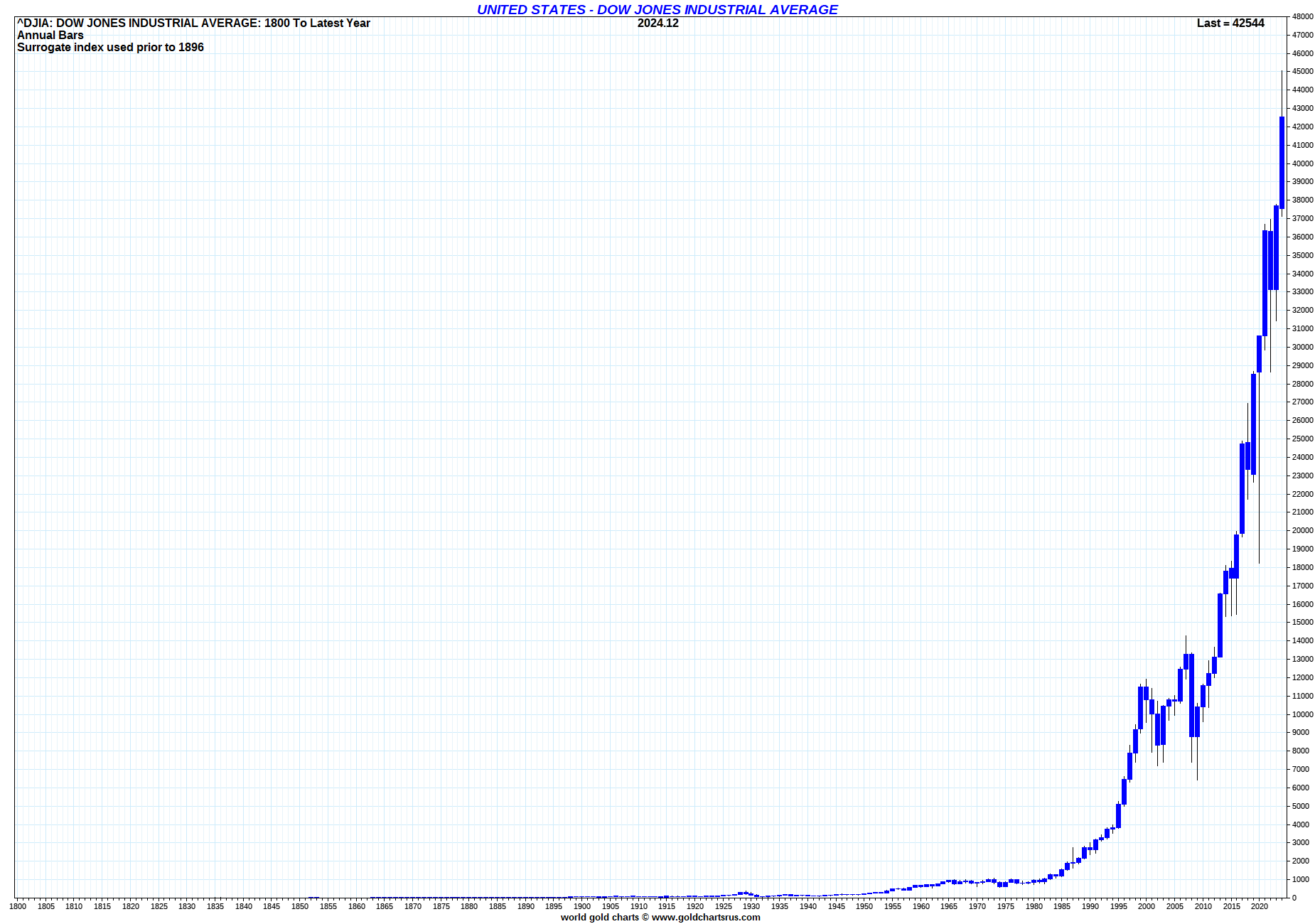Click the 1900 year-axis label
Screen dimensions: 1315x924
(x=582, y=906)
